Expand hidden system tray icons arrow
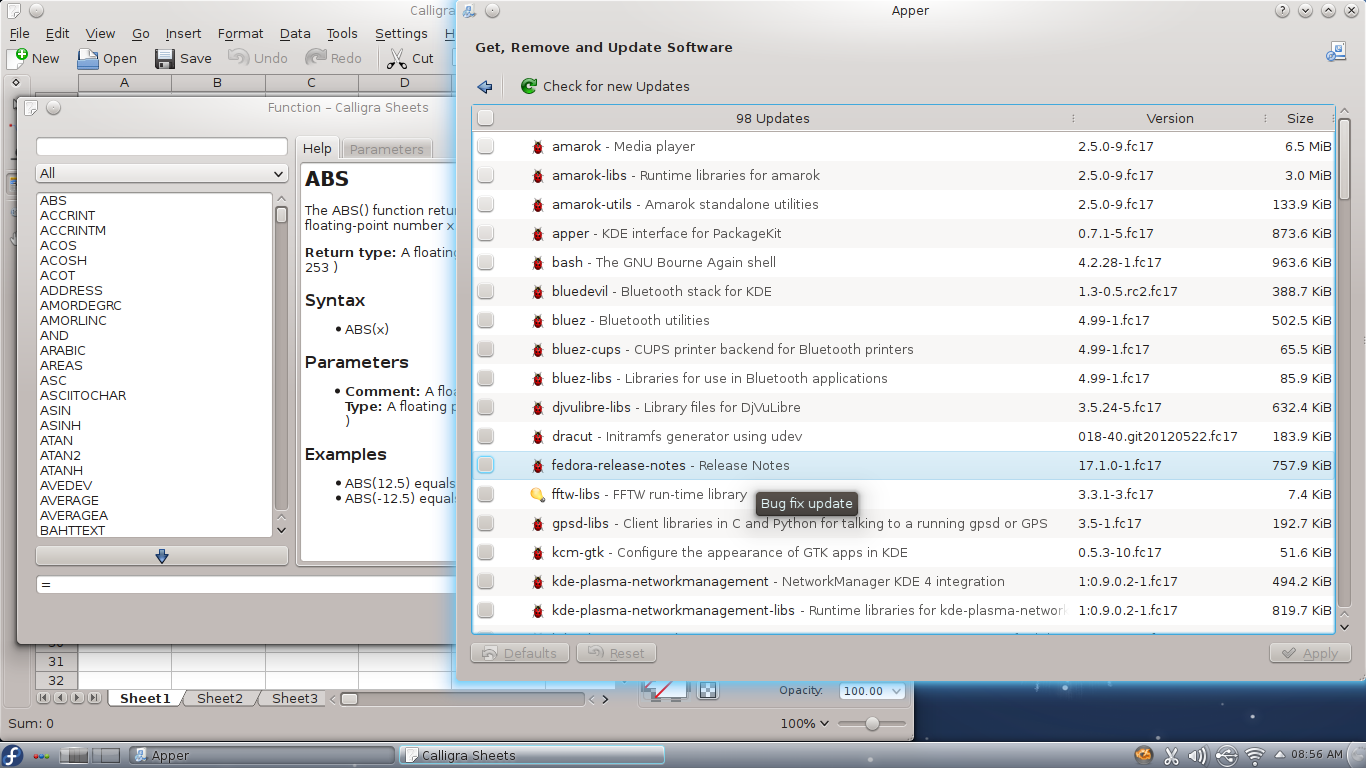Image resolution: width=1366 pixels, height=768 pixels. 1279,755
